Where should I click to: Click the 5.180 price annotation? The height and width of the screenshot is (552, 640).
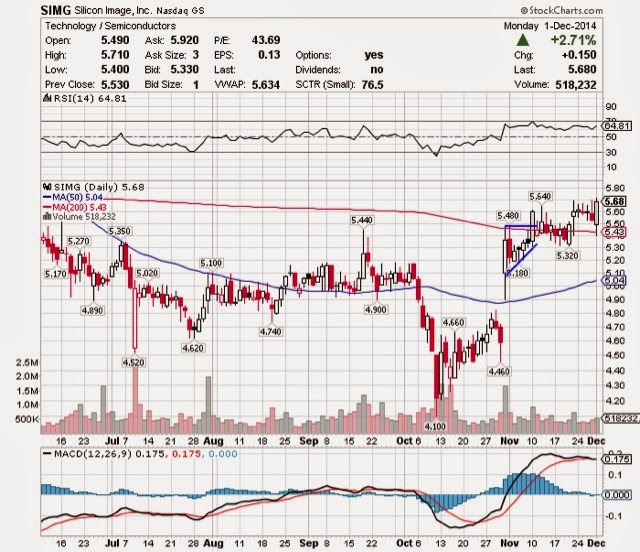pyautogui.click(x=517, y=273)
